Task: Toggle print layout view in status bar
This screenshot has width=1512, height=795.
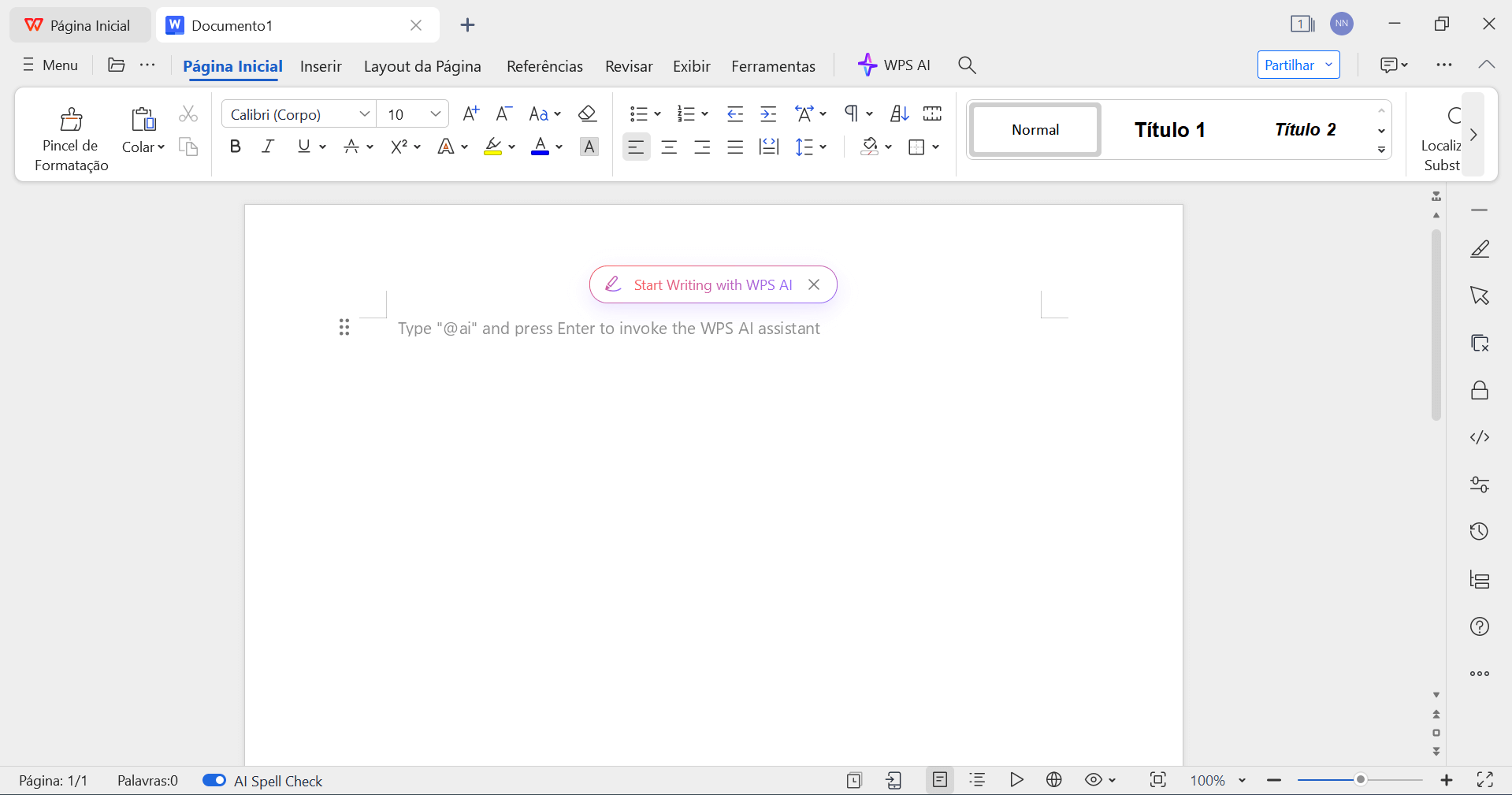Action: [x=940, y=780]
